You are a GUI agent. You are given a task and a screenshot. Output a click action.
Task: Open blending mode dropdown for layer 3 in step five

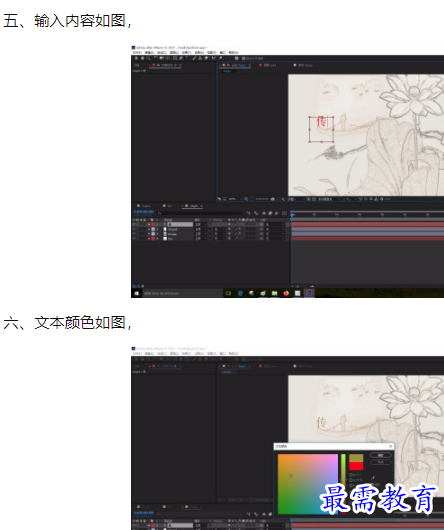click(201, 234)
